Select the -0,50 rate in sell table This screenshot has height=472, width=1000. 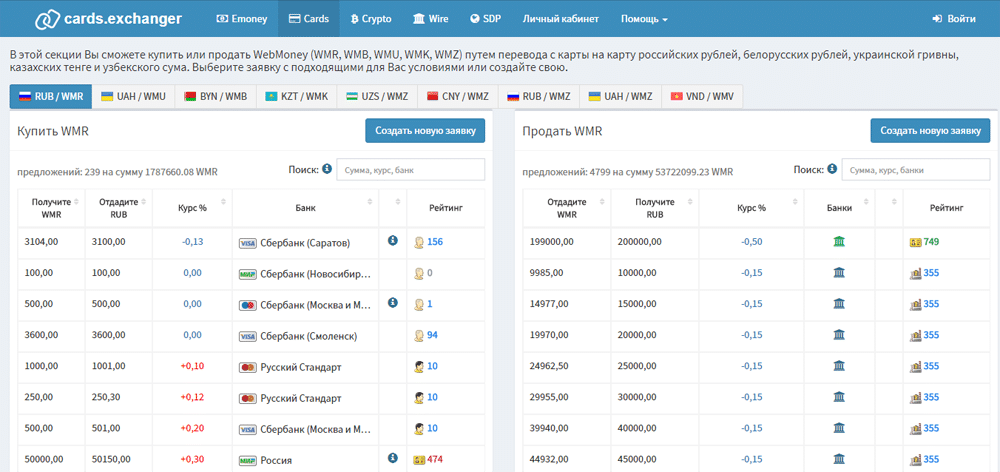pos(751,242)
